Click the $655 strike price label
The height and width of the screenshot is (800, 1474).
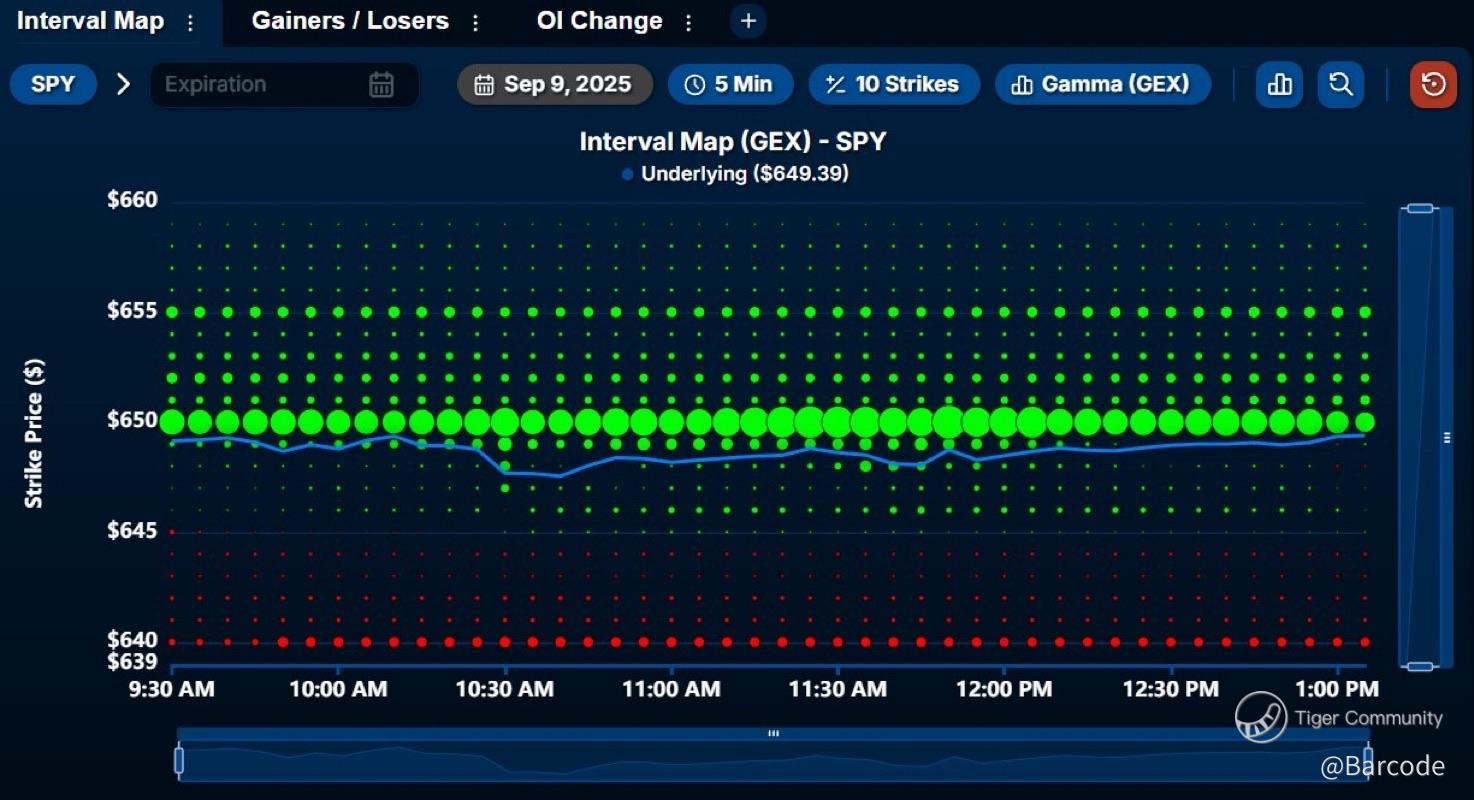pyautogui.click(x=133, y=310)
